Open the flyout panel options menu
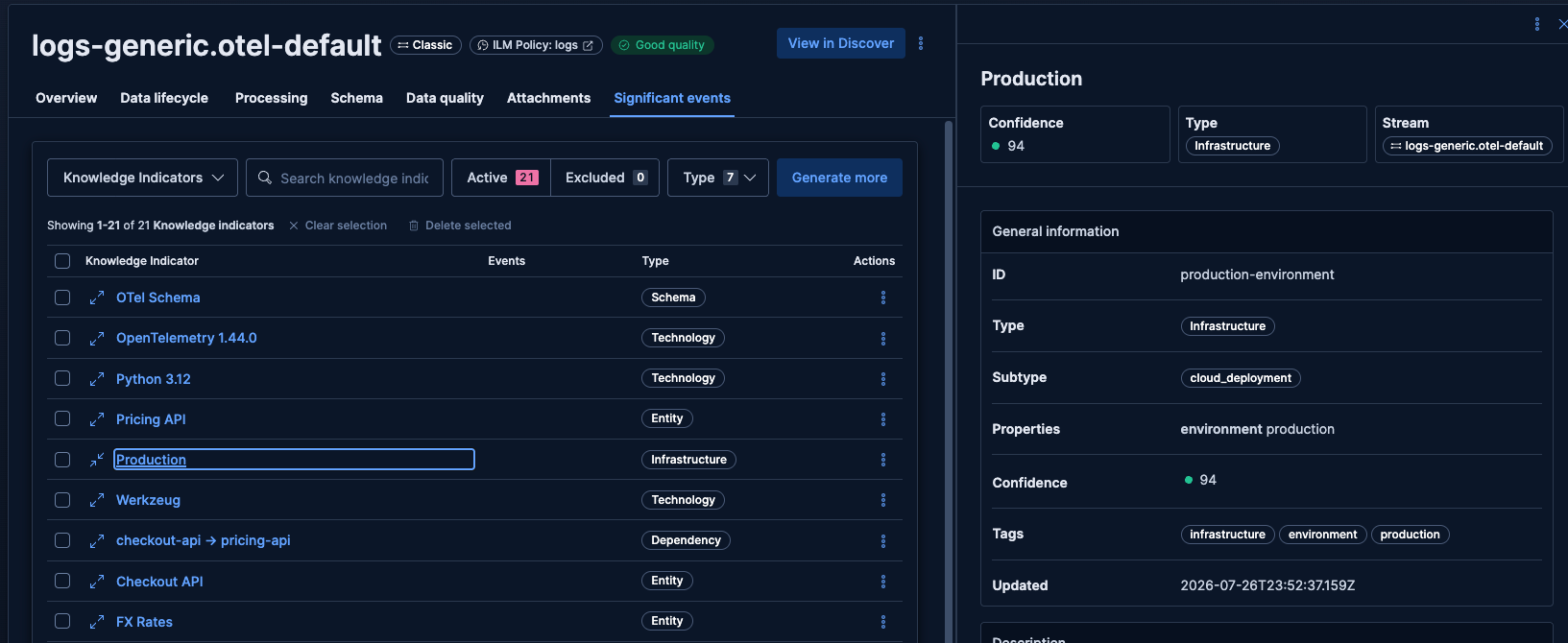The width and height of the screenshot is (1568, 643). [1537, 24]
